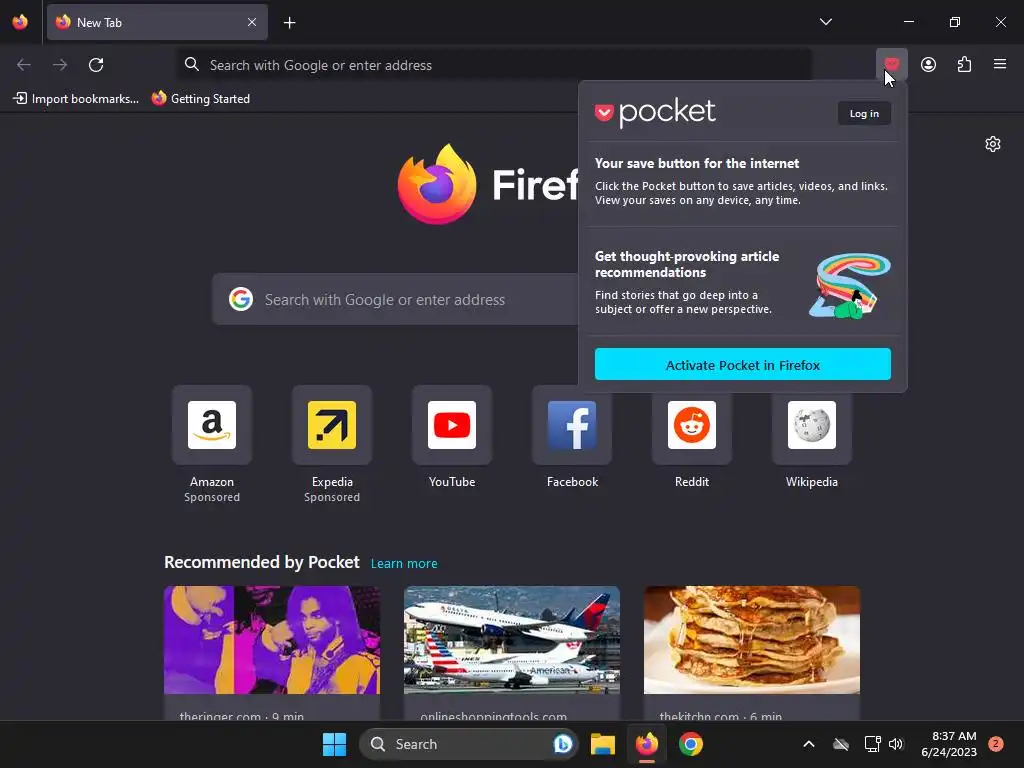Click the taskbar Search box
This screenshot has height=768, width=1024.
coord(468,744)
